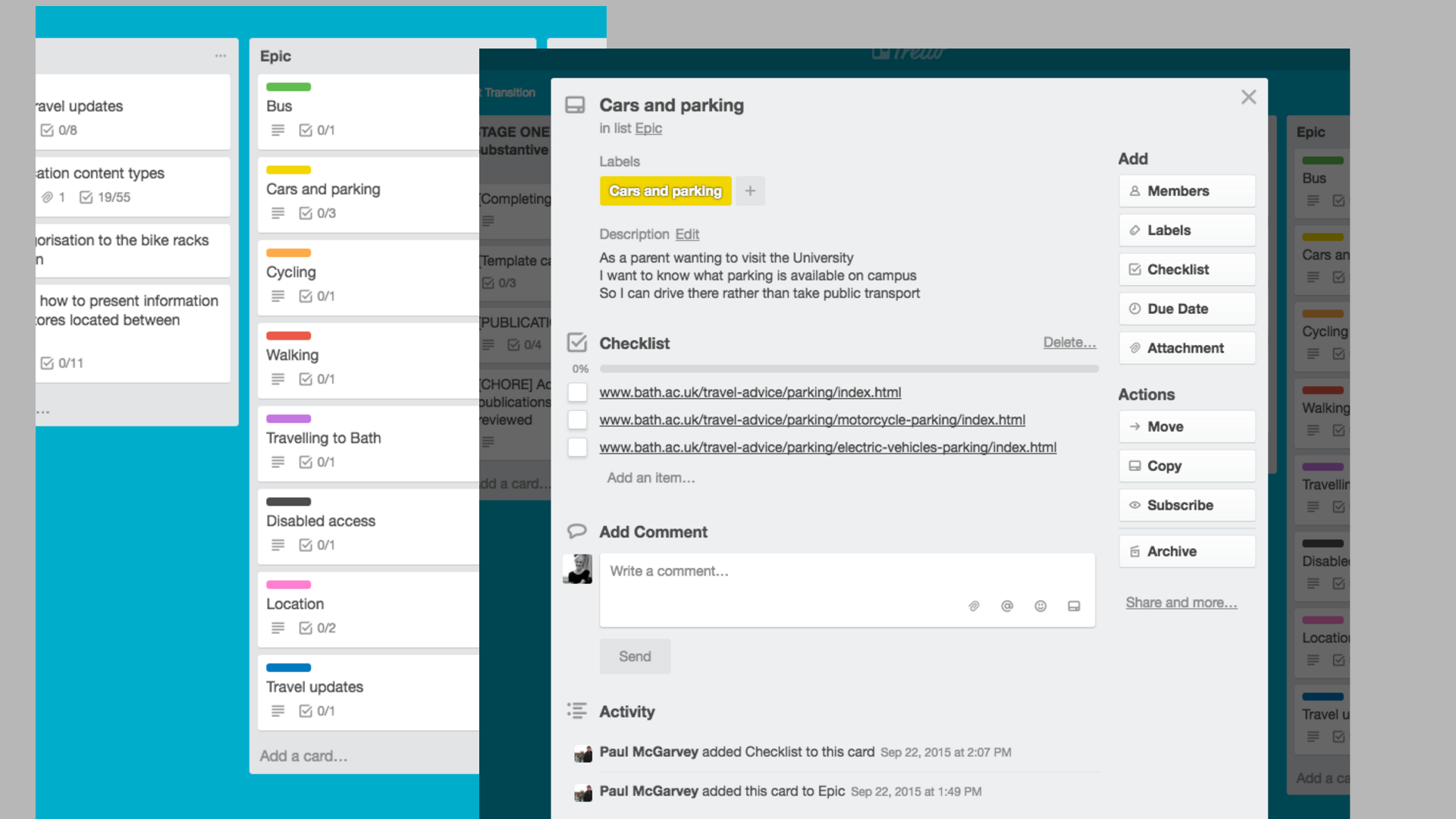The image size is (1456, 819).
Task: Check the electric-vehicles-parking checklist item
Action: pyautogui.click(x=578, y=447)
